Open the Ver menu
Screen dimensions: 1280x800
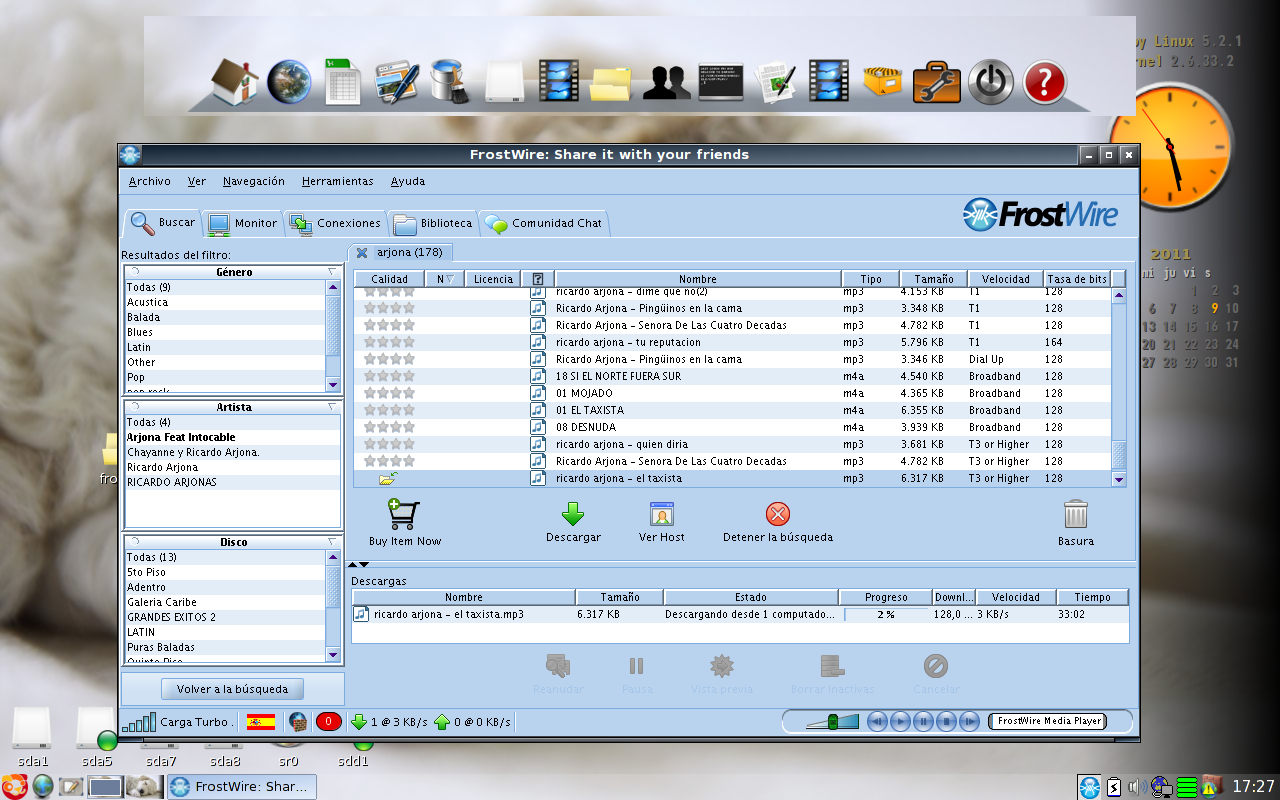click(x=197, y=181)
